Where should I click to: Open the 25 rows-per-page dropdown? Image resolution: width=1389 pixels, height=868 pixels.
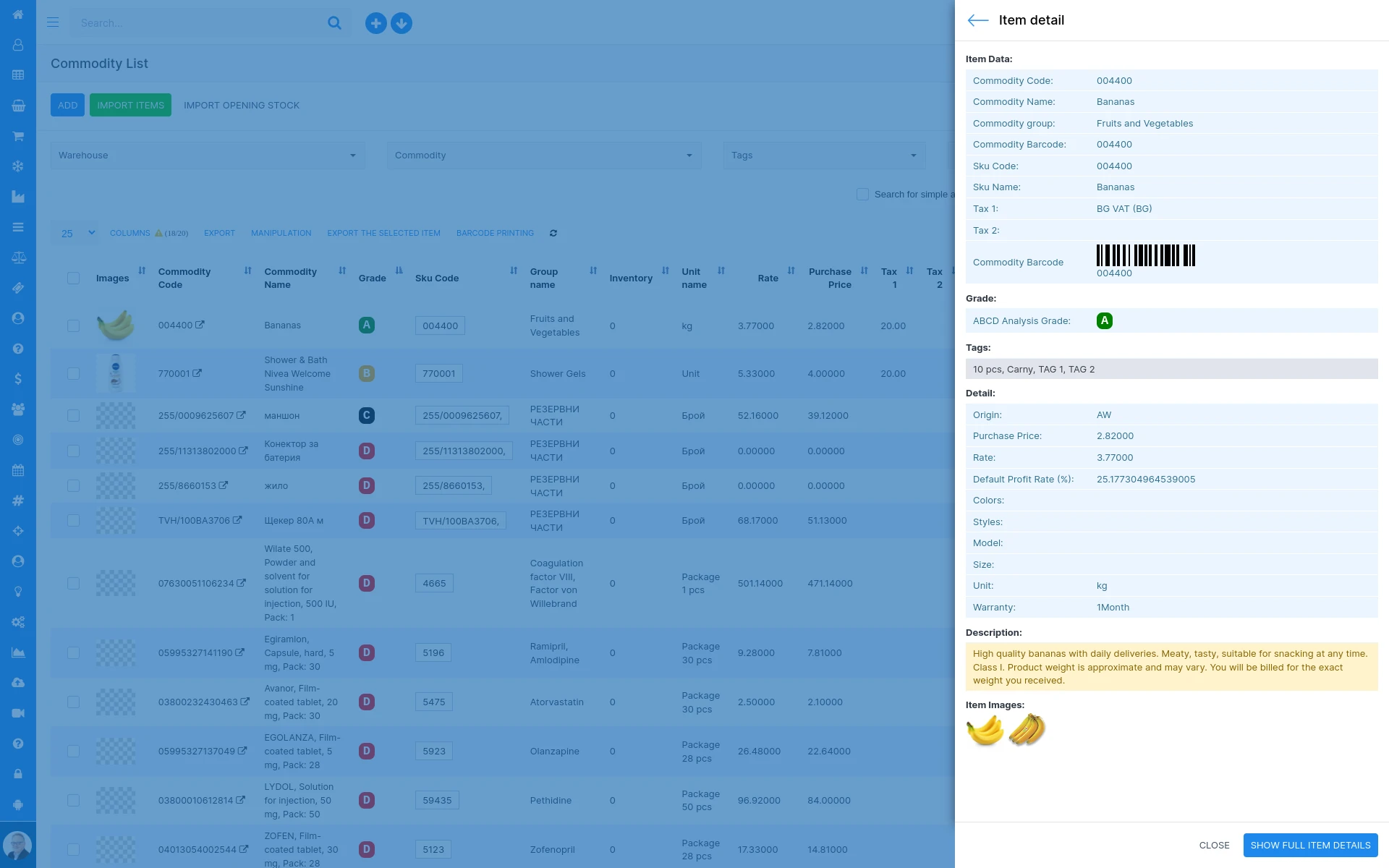click(75, 233)
